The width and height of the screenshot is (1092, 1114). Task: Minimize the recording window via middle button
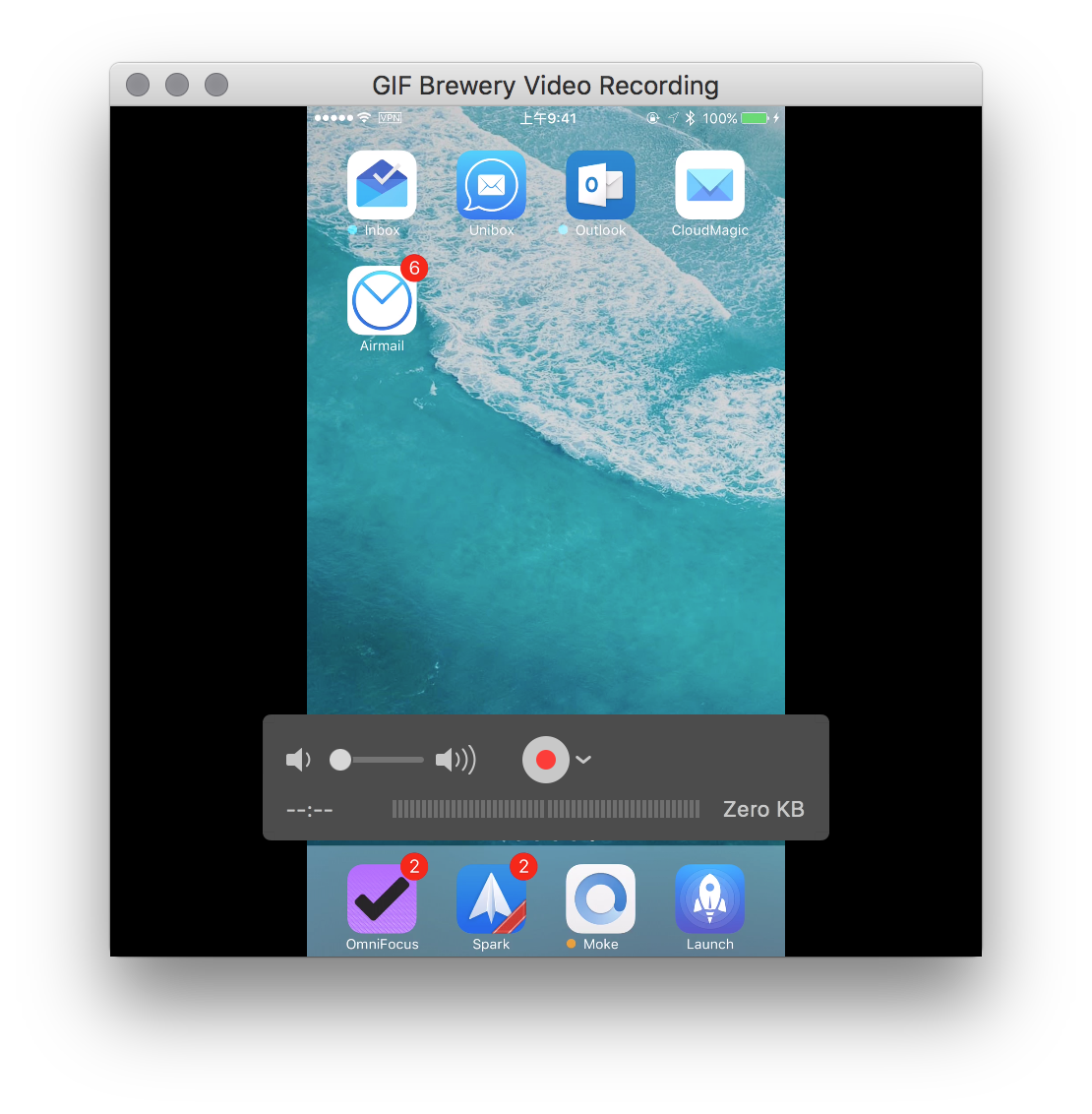tap(177, 85)
